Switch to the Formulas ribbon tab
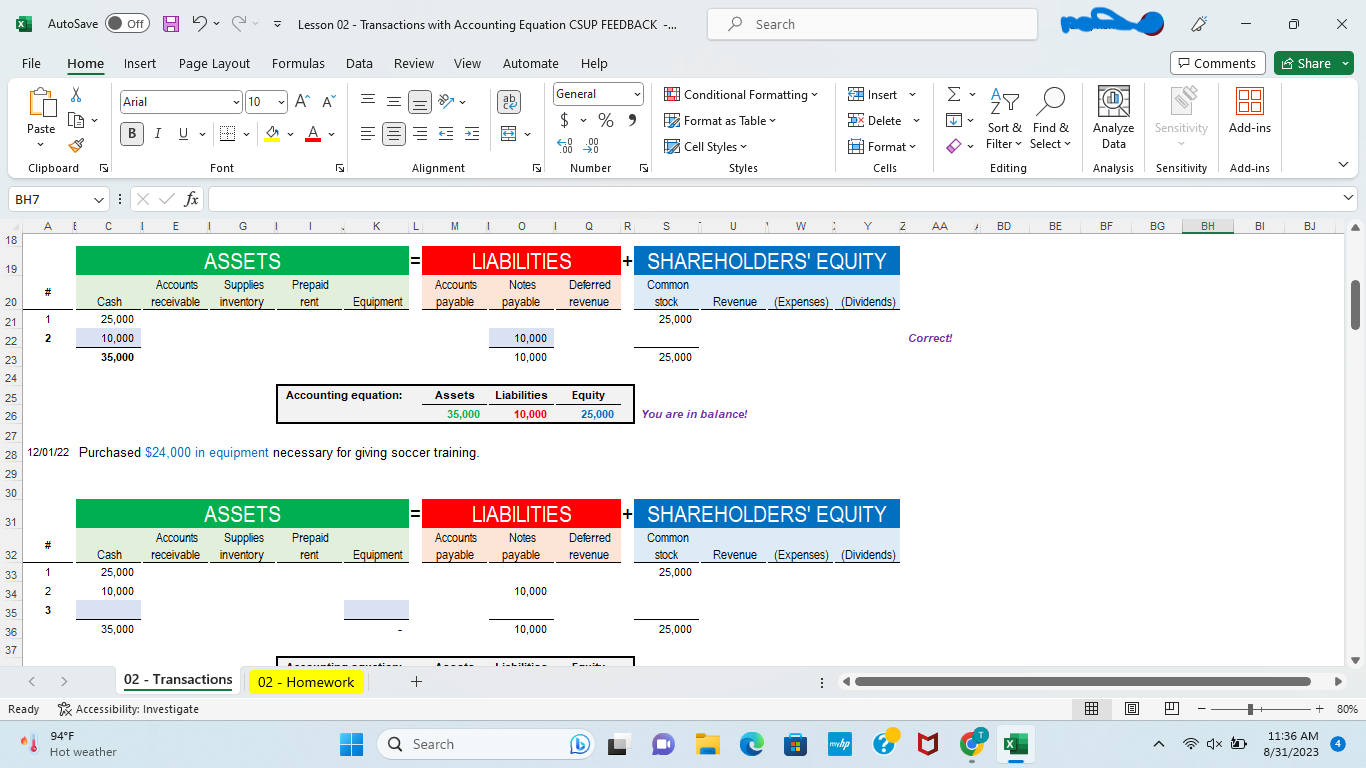1366x768 pixels. [x=298, y=63]
